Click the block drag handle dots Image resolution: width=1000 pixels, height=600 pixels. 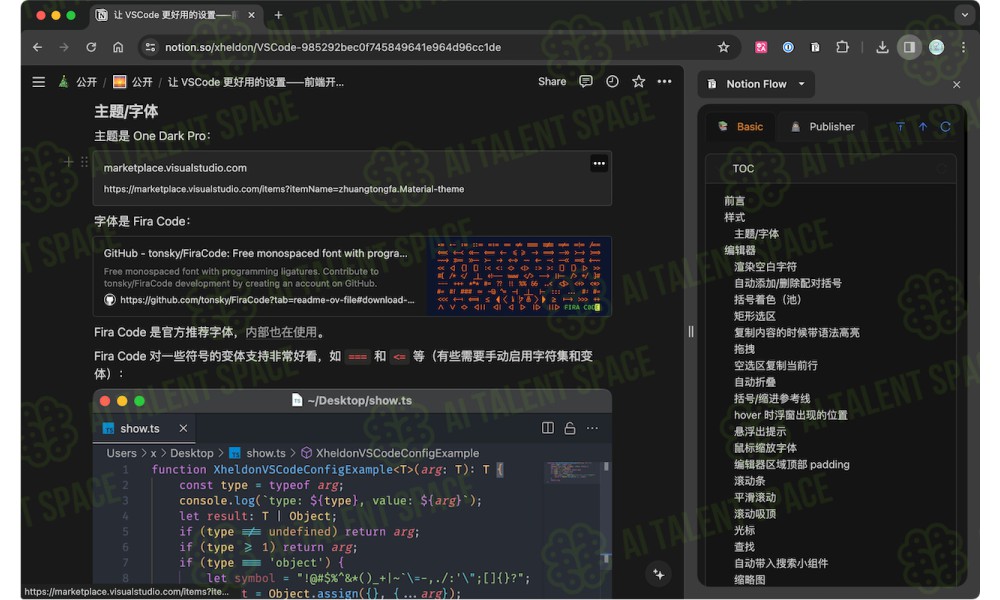[x=84, y=162]
